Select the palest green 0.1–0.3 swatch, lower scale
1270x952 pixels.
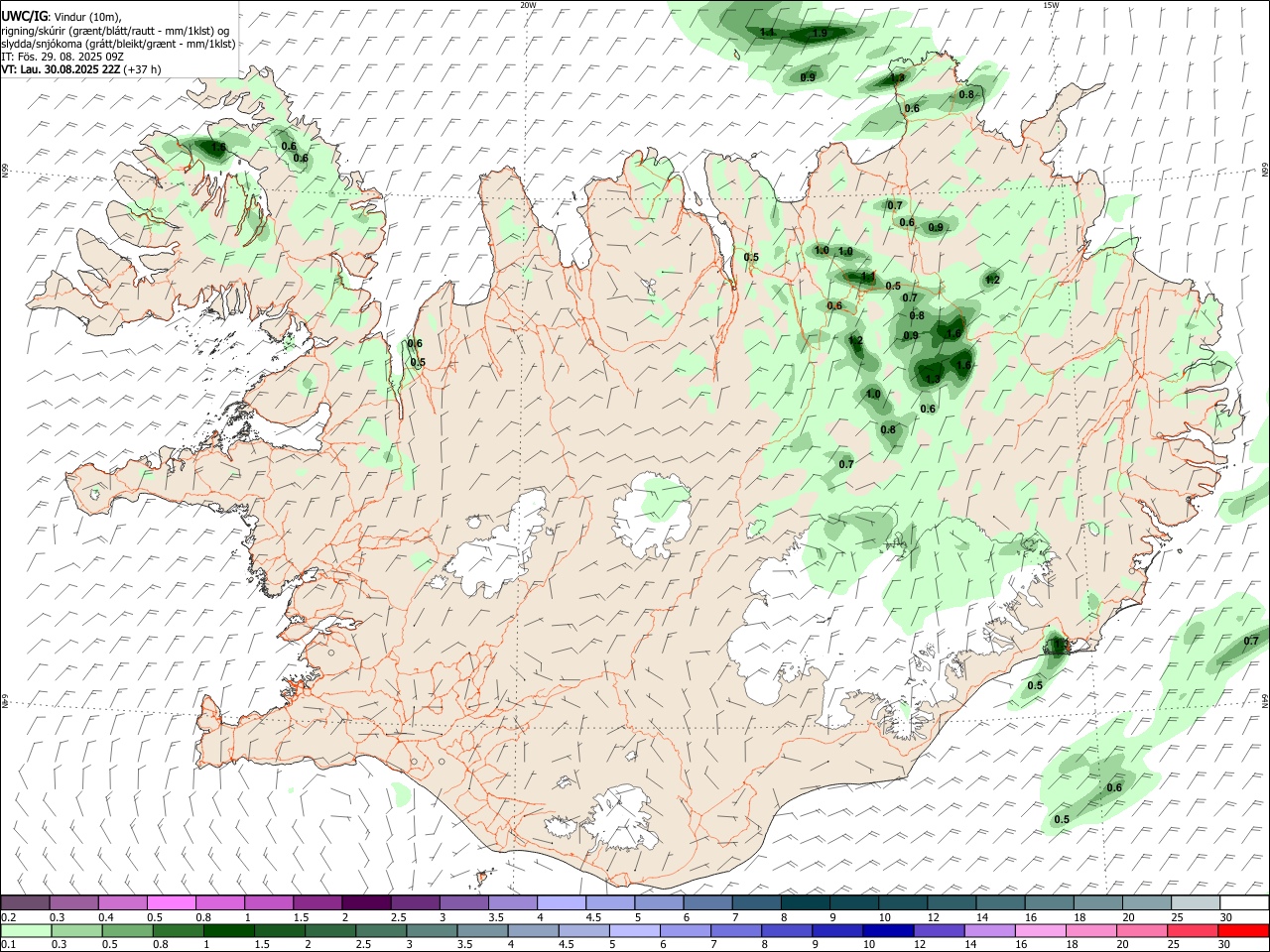tap(26, 931)
